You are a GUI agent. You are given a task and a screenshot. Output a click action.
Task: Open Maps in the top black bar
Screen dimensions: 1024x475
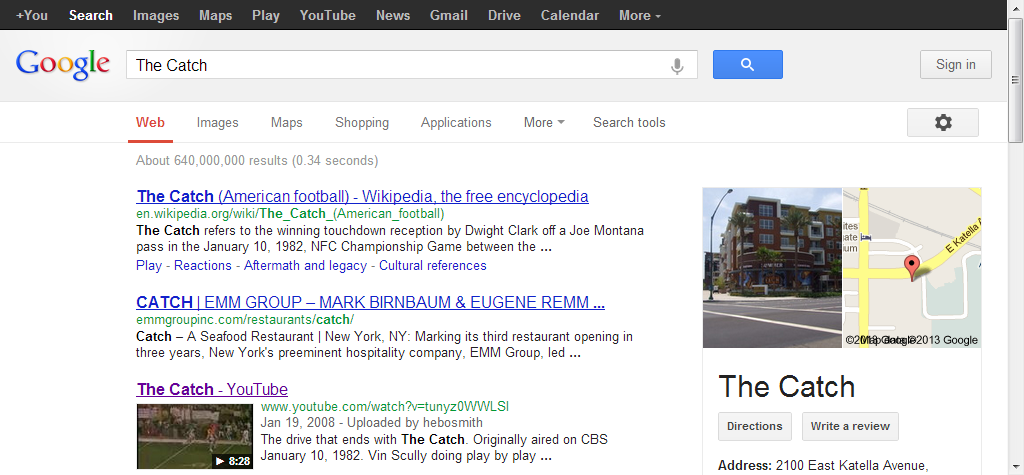pos(216,16)
